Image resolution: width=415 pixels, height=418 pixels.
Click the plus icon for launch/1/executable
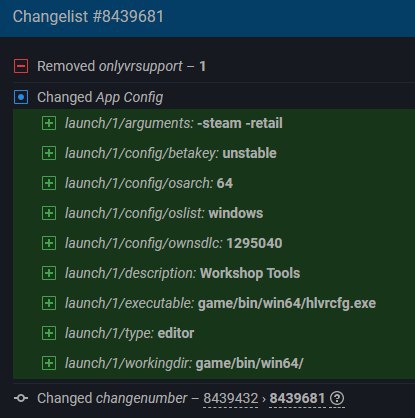[49, 303]
